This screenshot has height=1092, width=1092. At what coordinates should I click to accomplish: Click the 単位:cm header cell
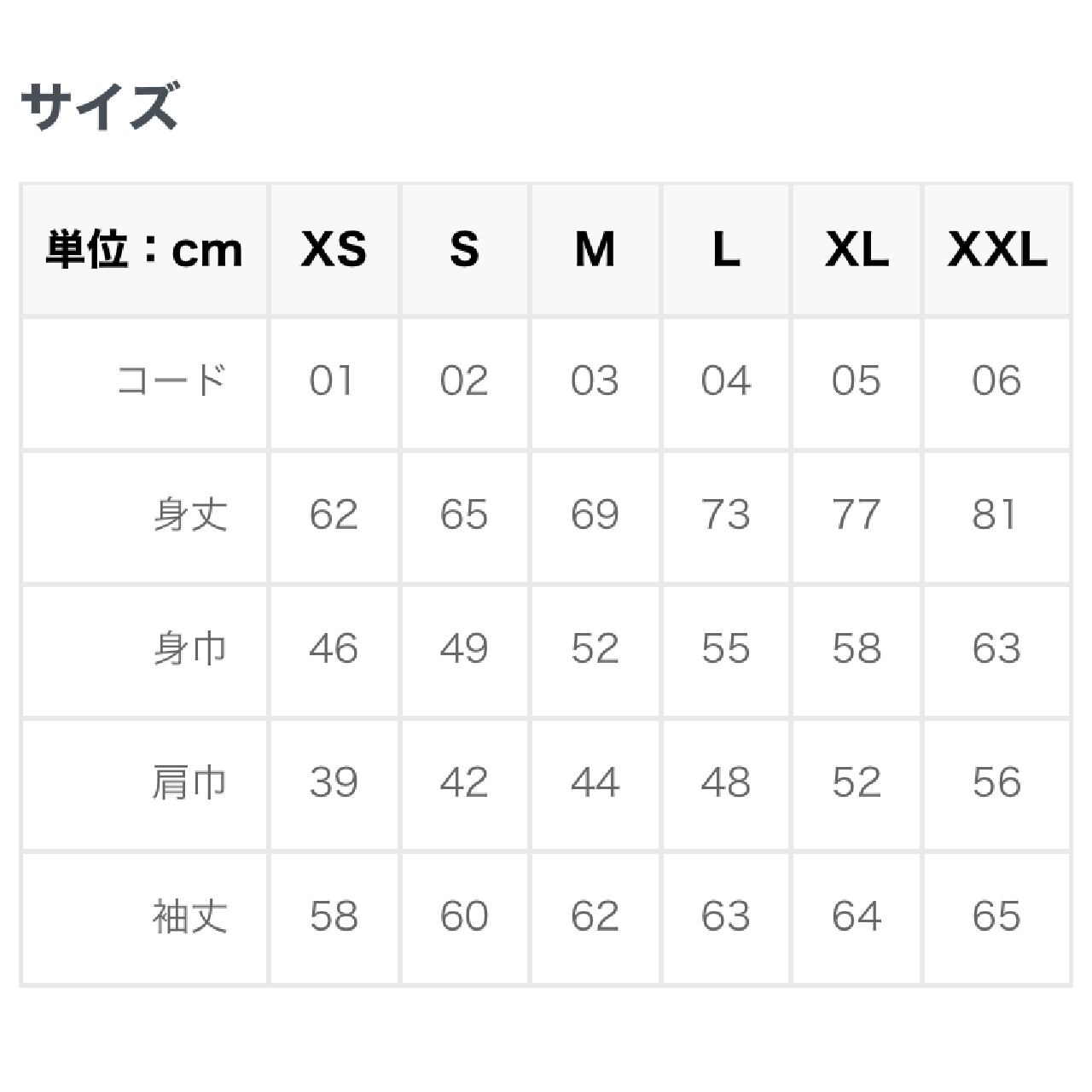(144, 250)
